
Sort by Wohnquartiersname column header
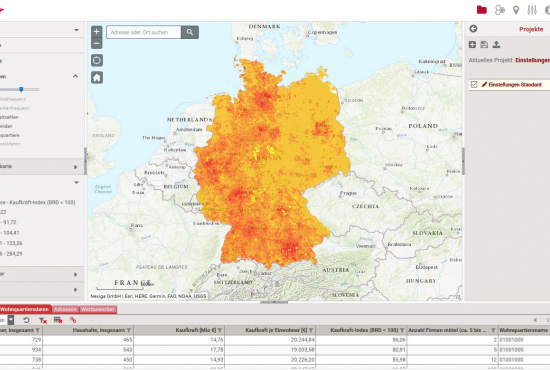tap(523, 330)
